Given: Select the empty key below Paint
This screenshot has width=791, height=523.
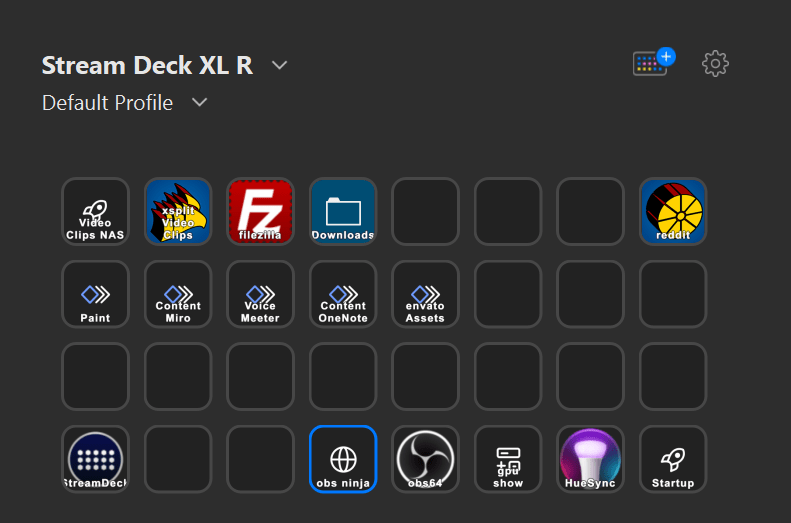Looking at the screenshot, I should pos(95,376).
